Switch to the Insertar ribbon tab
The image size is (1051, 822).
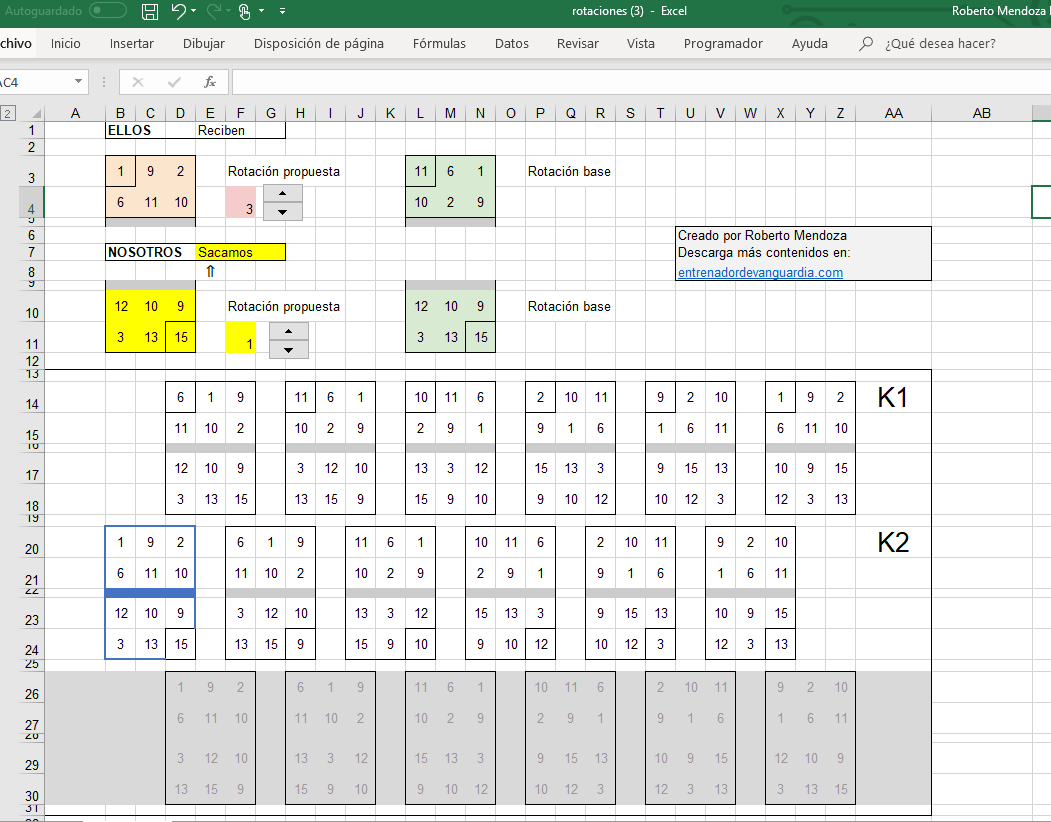click(132, 44)
